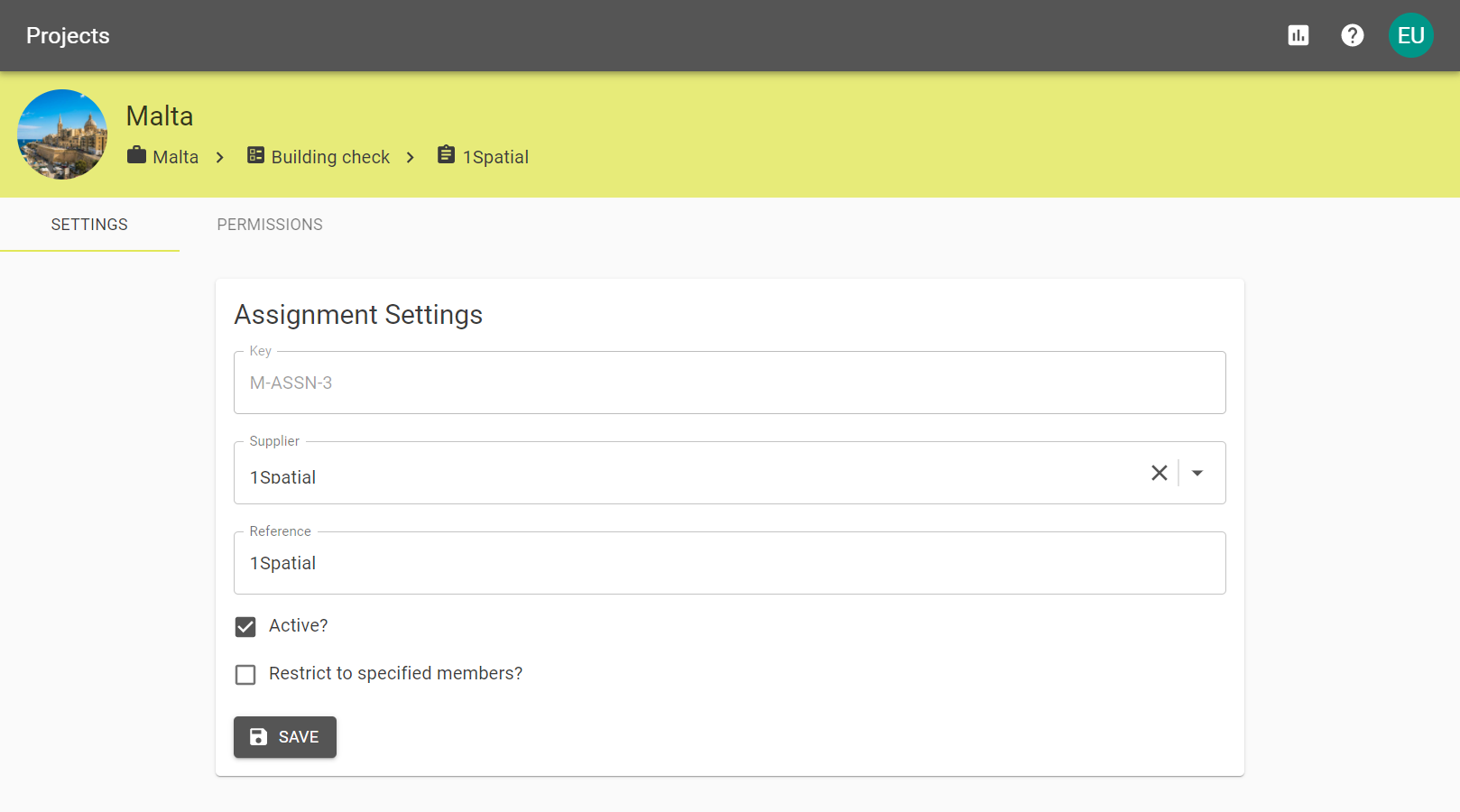Click the Key field M-ASSN-3
Screen dimensions: 1460x812
[729, 383]
